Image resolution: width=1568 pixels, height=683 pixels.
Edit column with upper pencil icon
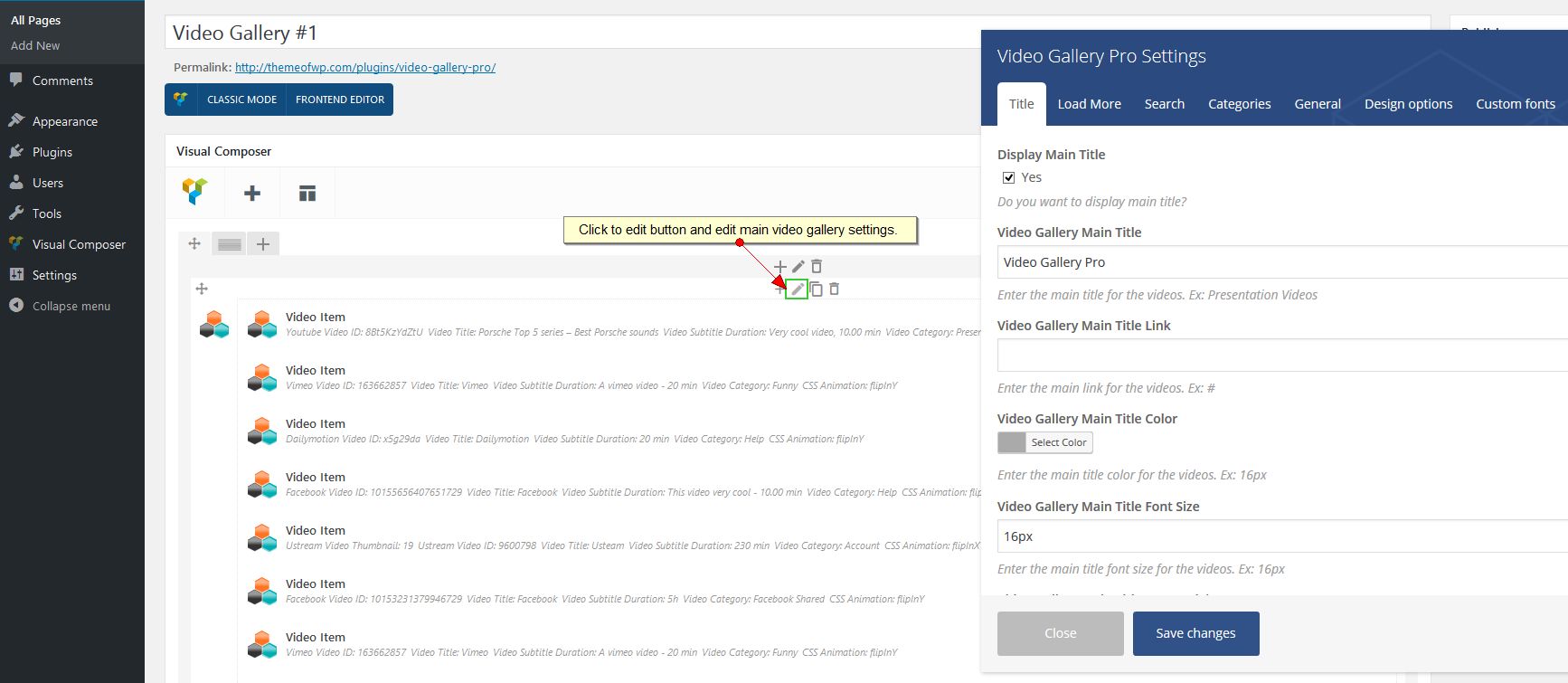pos(798,267)
